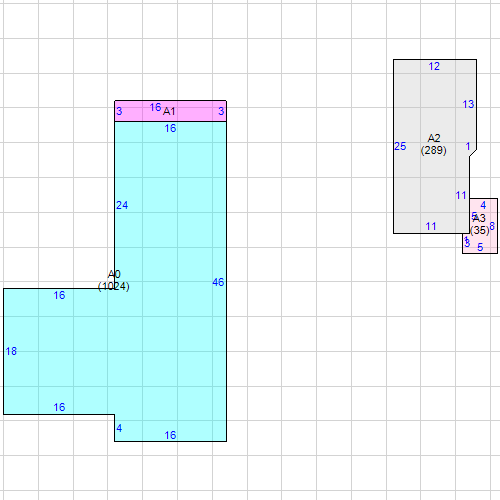
Task: Click the 25 dimension on A2
Action: [400, 146]
